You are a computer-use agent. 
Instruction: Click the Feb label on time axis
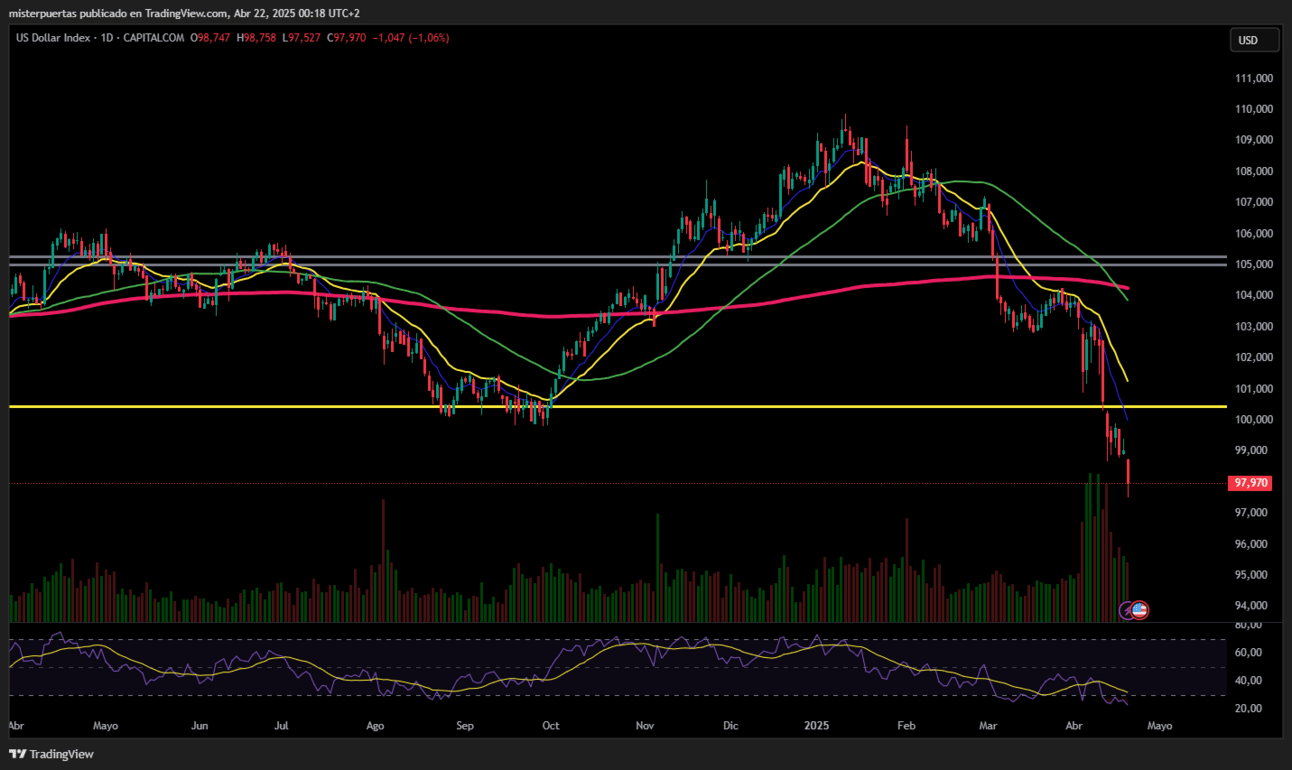pos(906,725)
